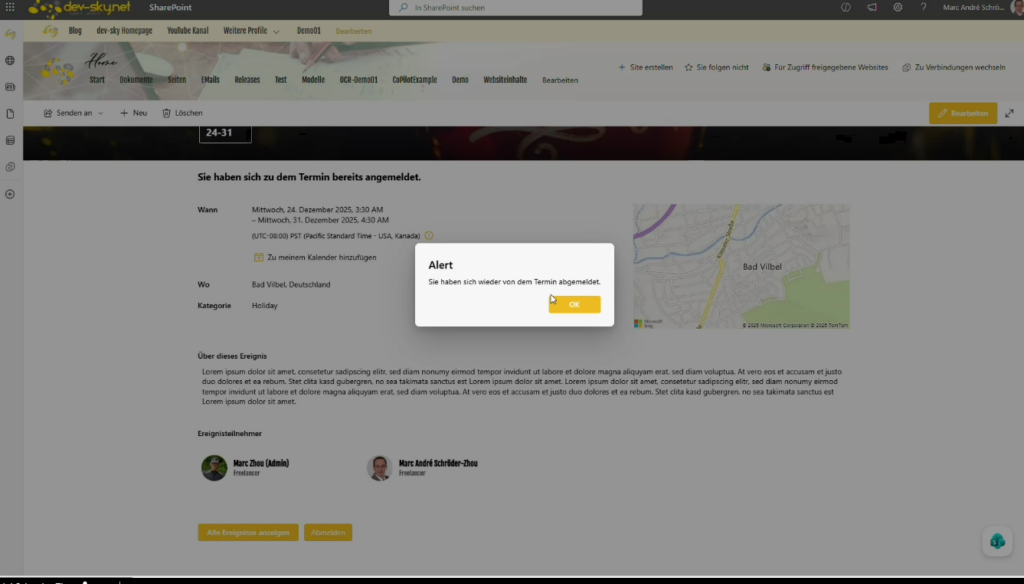Open the Blog hub link

(x=75, y=31)
